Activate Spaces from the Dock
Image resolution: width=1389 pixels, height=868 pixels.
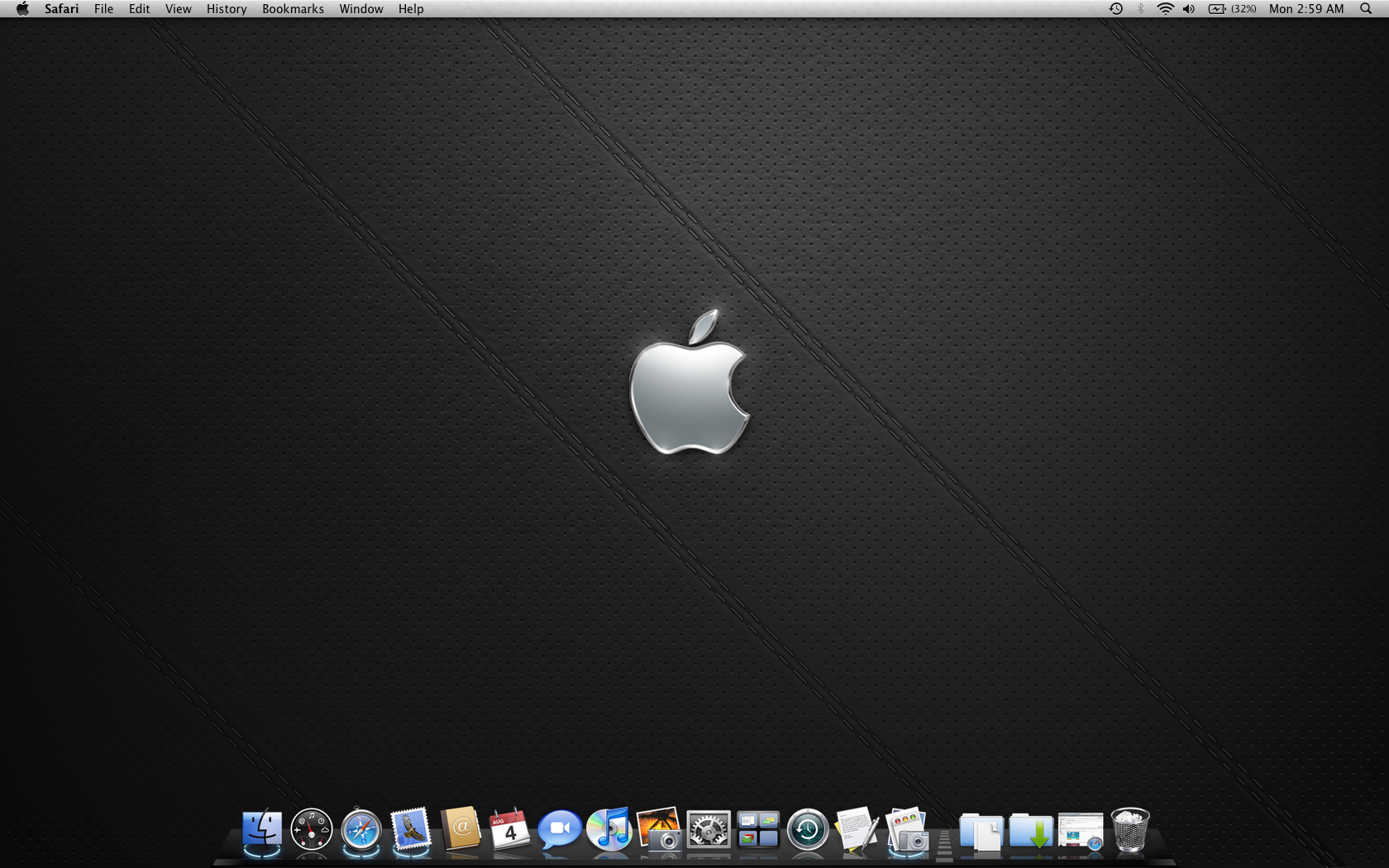point(758,830)
